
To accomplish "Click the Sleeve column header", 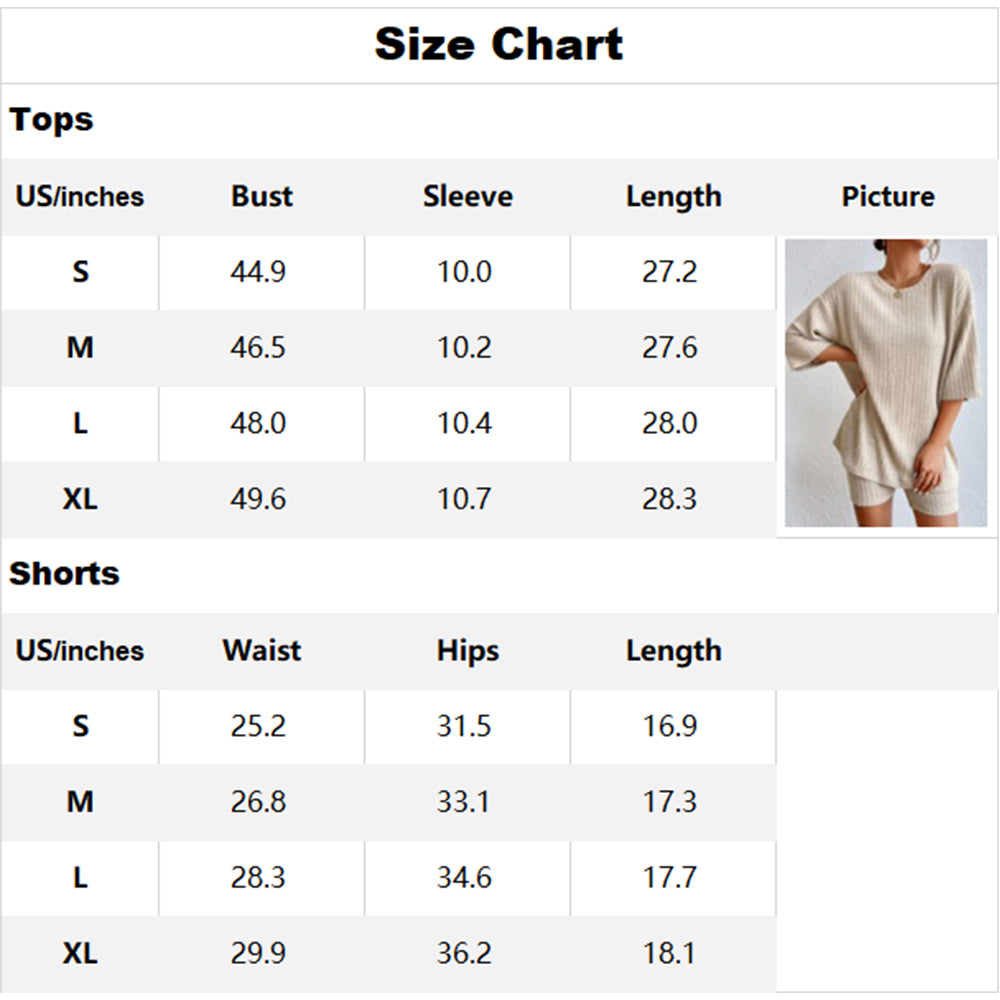I will pos(467,196).
